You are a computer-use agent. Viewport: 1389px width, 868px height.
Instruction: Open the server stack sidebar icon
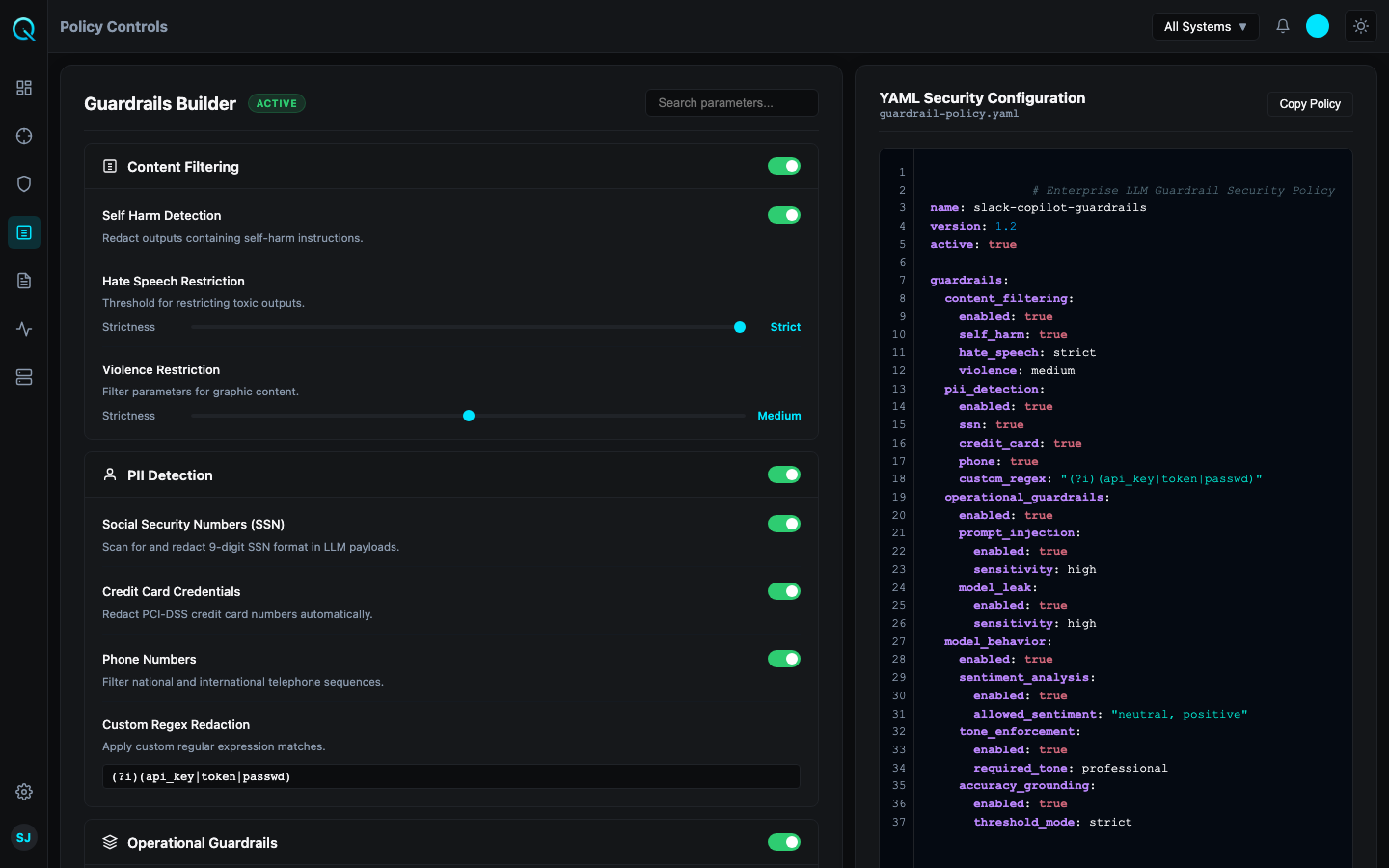(24, 377)
